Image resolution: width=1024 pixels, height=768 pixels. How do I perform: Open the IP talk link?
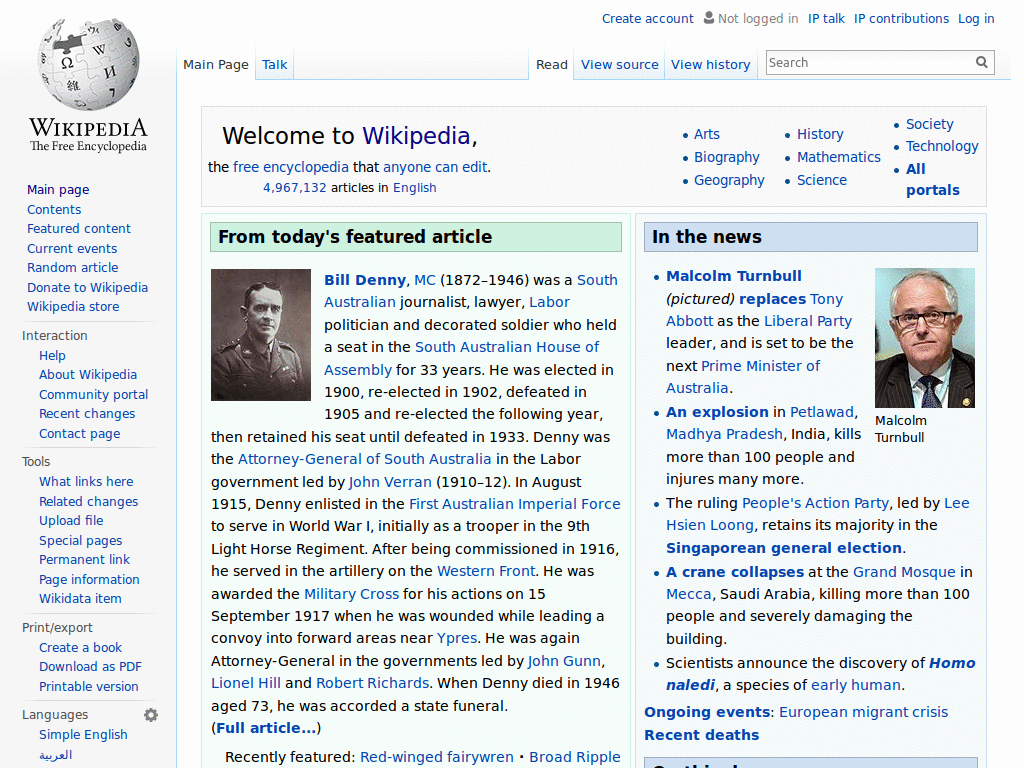click(826, 18)
